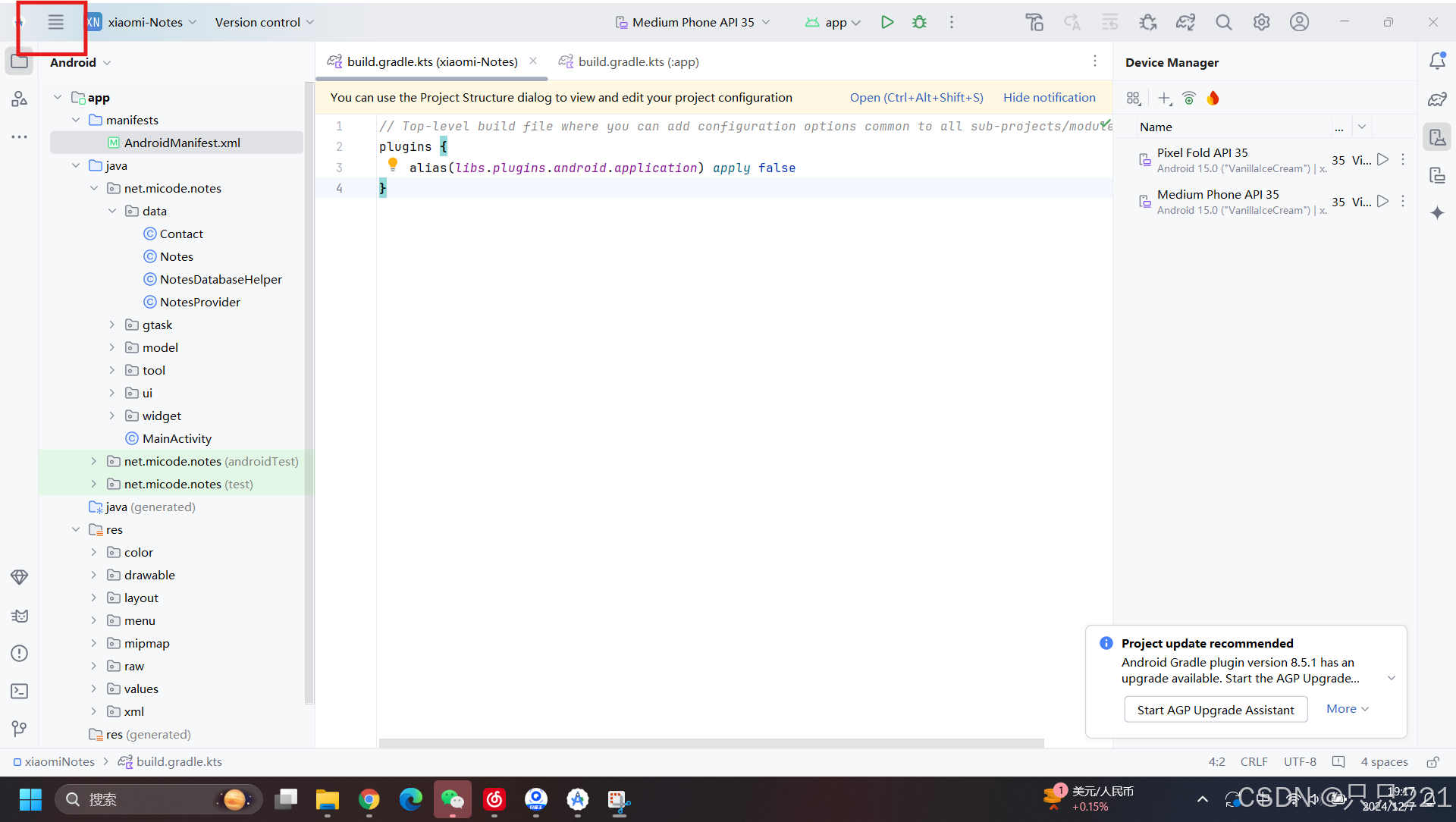Open the Logcat tool window
Image resolution: width=1456 pixels, height=822 pixels.
(x=20, y=616)
